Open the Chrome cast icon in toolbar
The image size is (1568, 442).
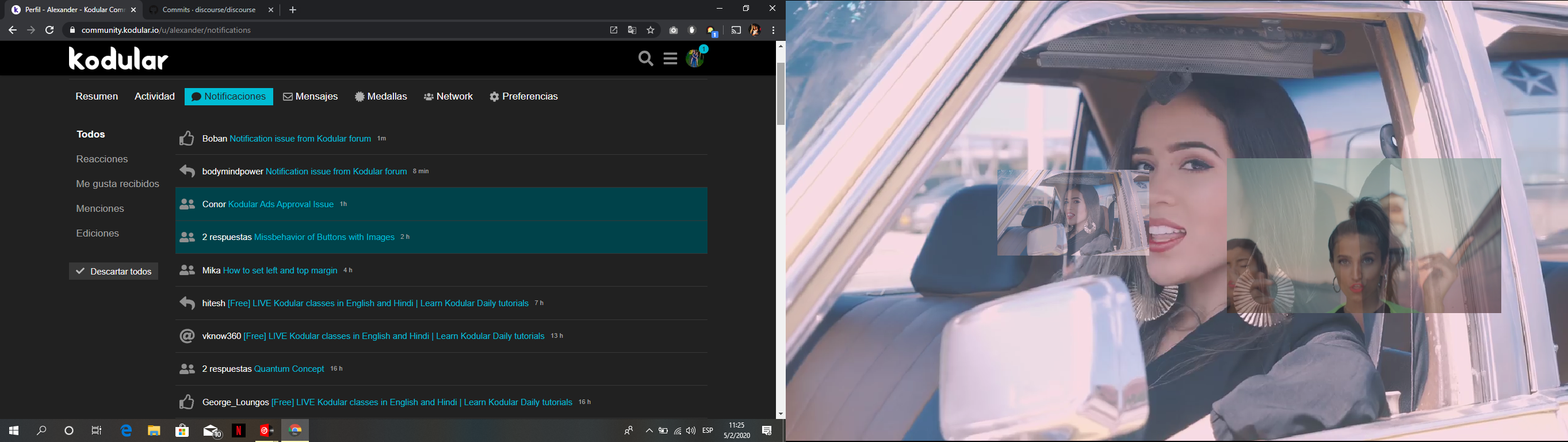[736, 31]
